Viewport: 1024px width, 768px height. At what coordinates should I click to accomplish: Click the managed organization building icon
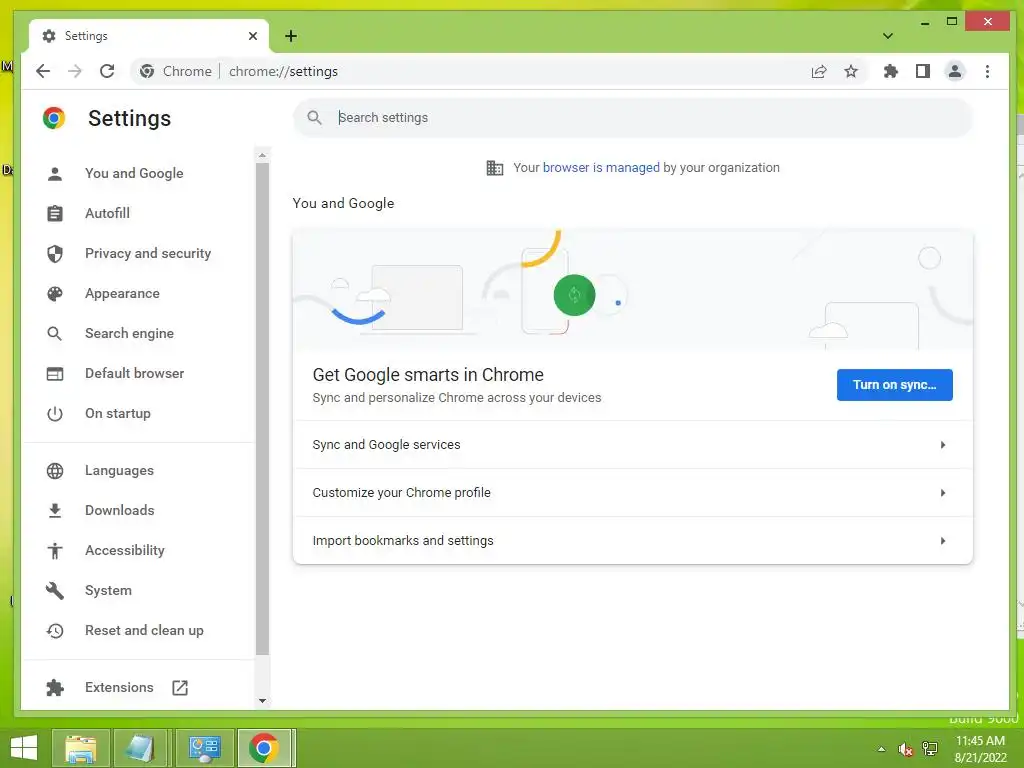494,168
